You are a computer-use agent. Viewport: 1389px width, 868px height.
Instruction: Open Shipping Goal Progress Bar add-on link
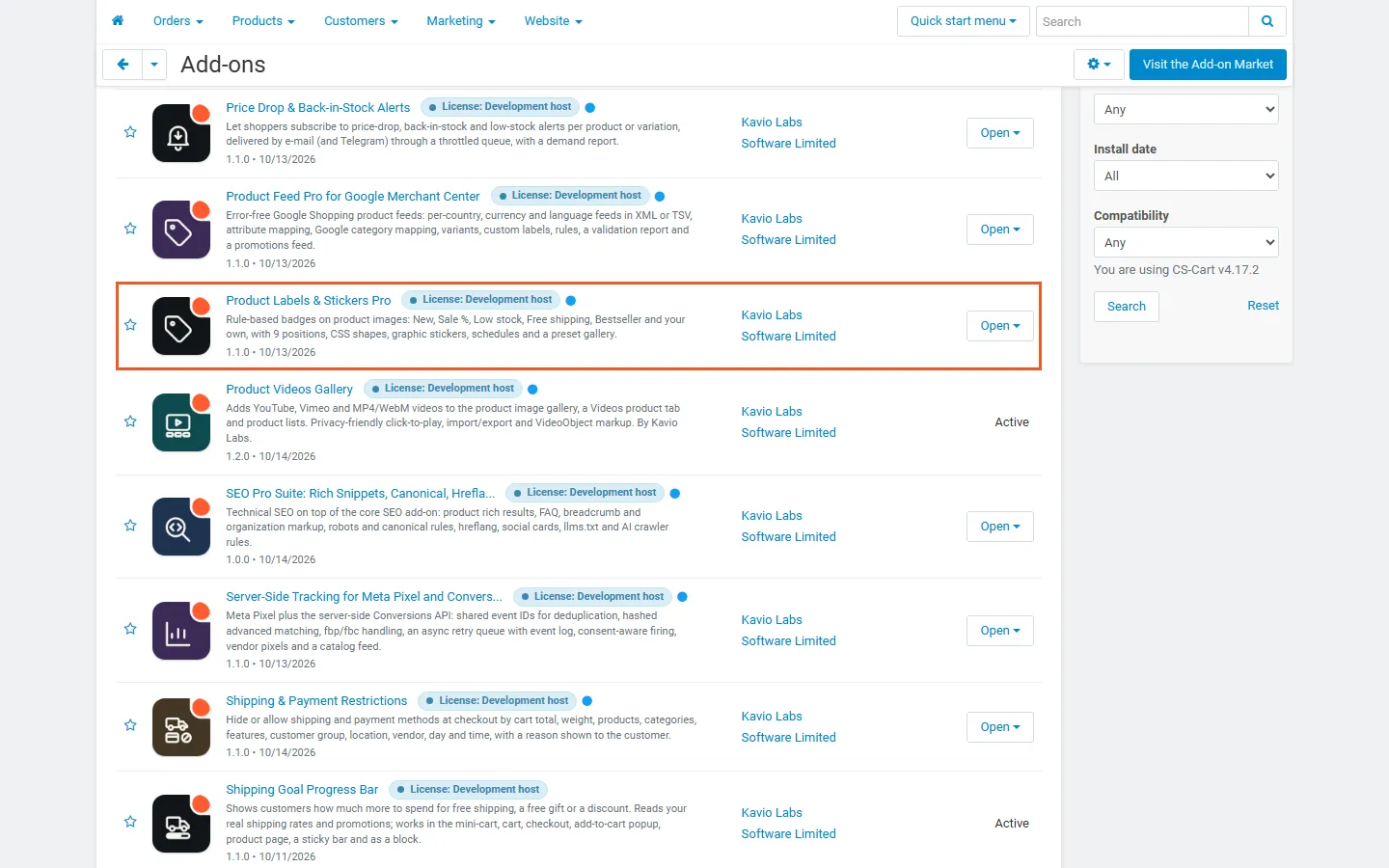[x=302, y=790]
